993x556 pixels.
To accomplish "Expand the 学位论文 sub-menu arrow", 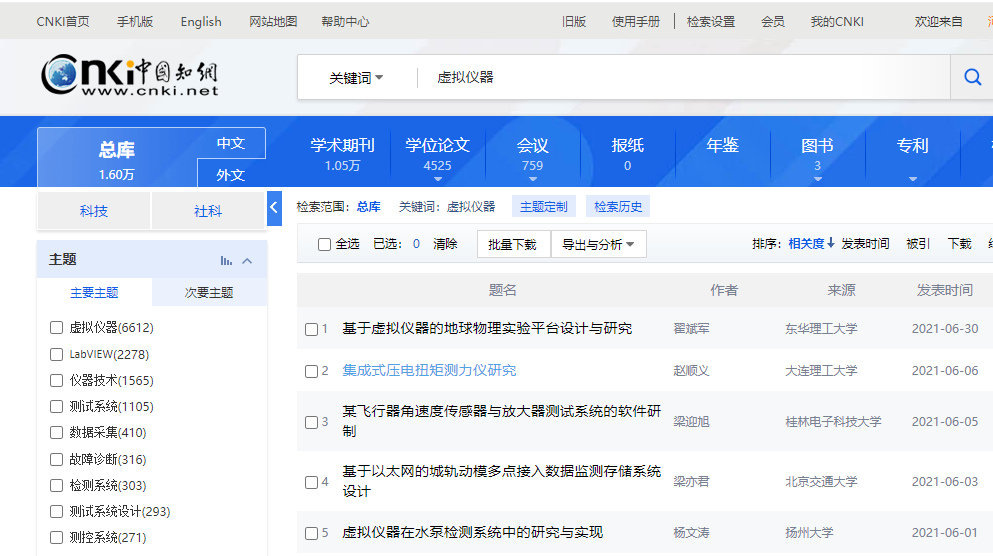I will 438,179.
